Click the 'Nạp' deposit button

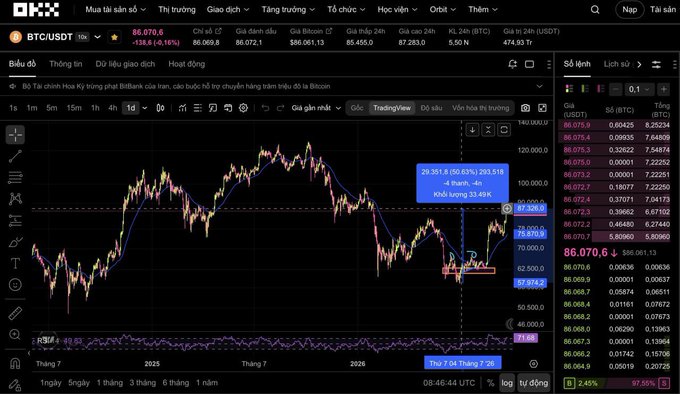coord(630,10)
